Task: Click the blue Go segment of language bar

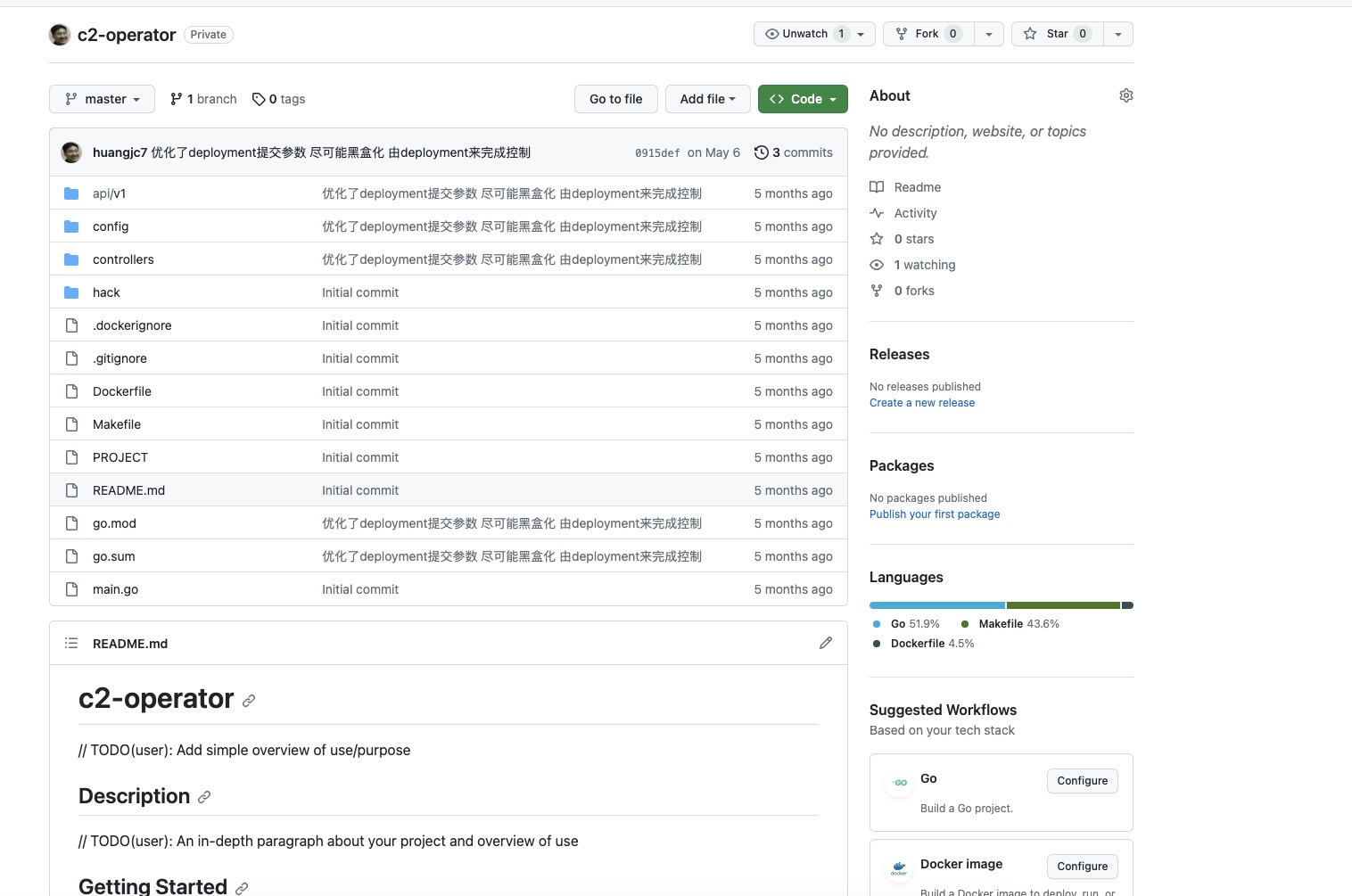Action: (937, 605)
